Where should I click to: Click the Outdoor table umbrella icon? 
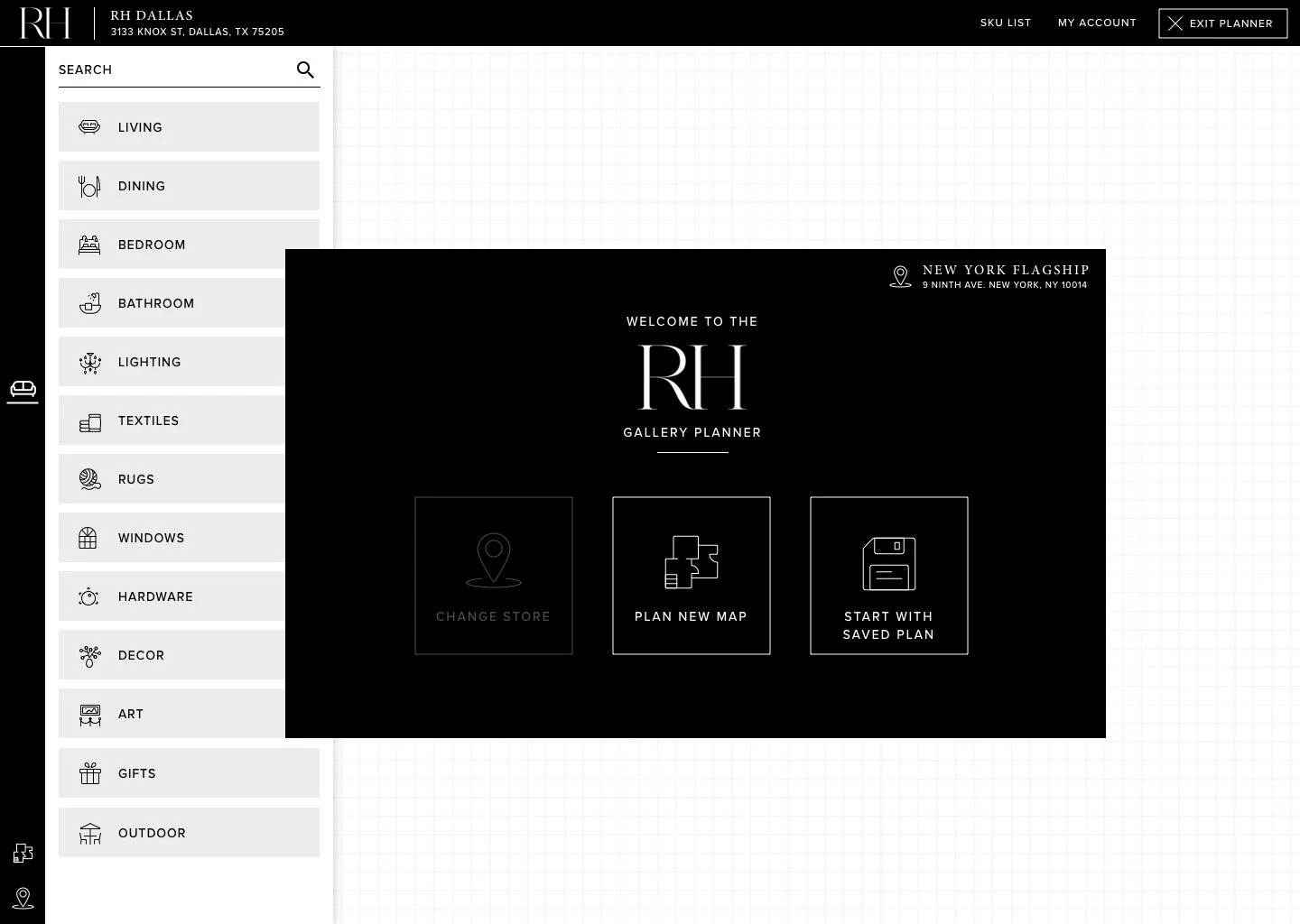tap(89, 833)
